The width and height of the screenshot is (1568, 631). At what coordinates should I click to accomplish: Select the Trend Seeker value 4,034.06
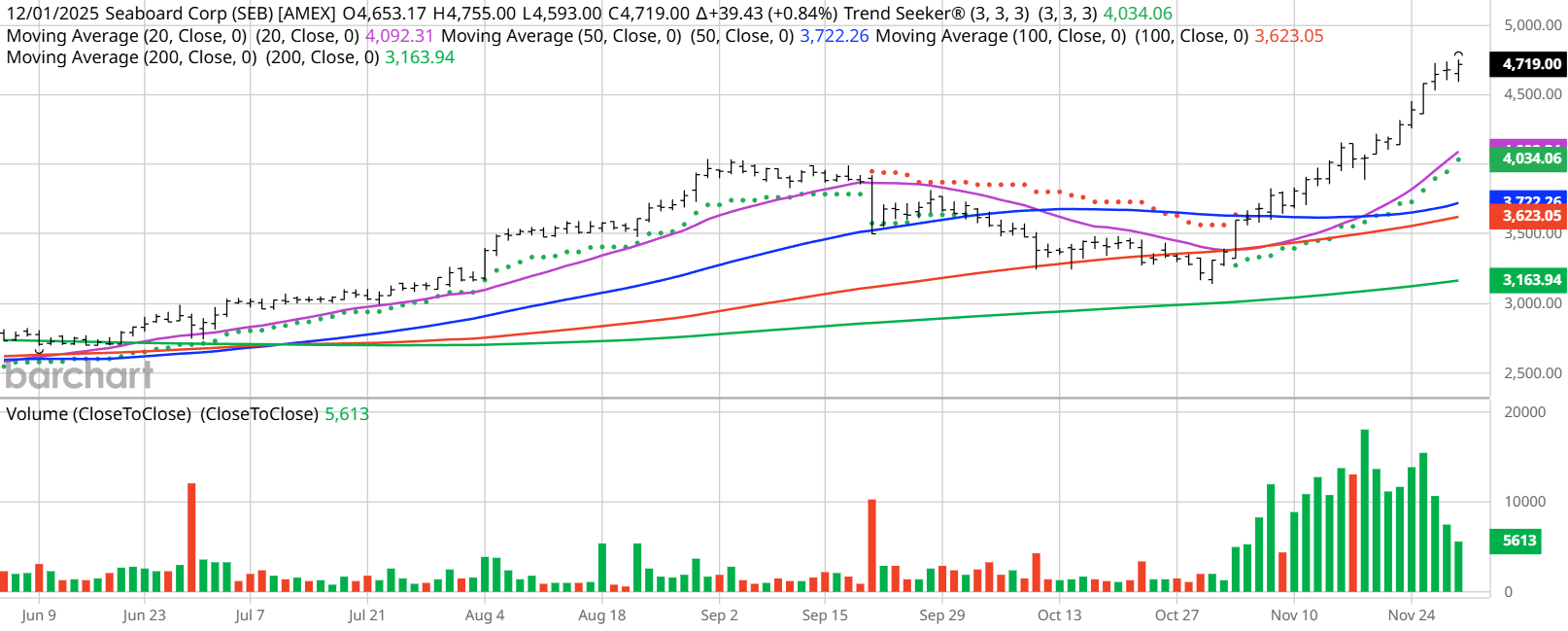[1138, 14]
